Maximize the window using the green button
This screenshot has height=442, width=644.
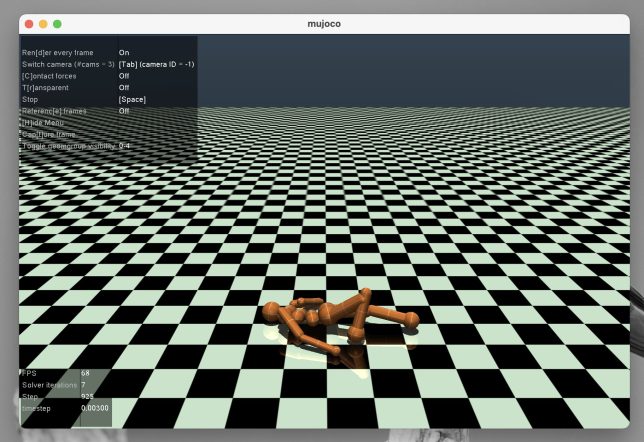[57, 23]
